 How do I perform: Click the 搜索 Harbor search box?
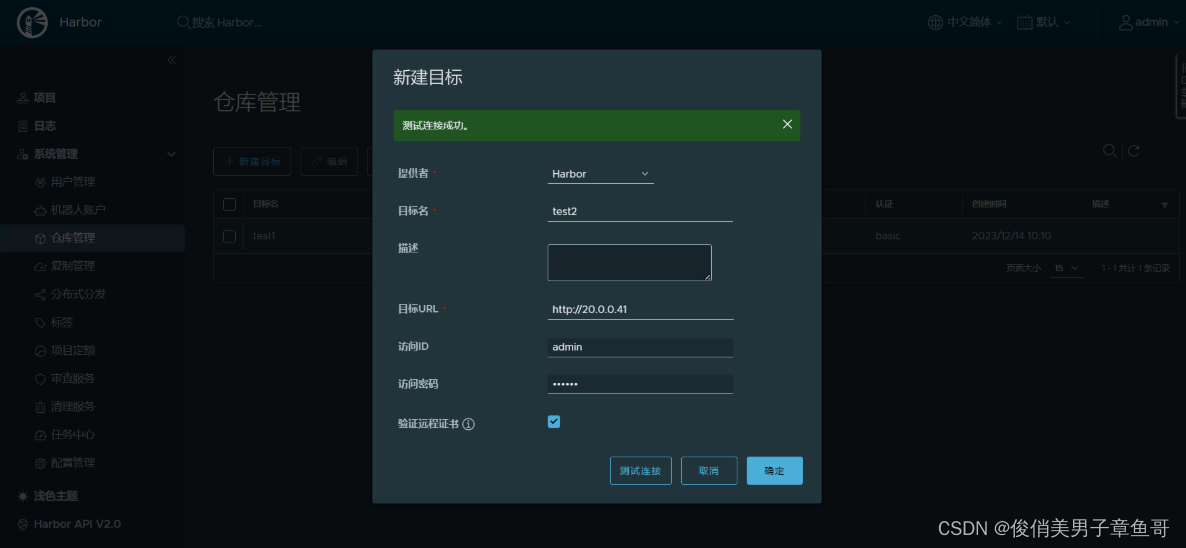(227, 23)
